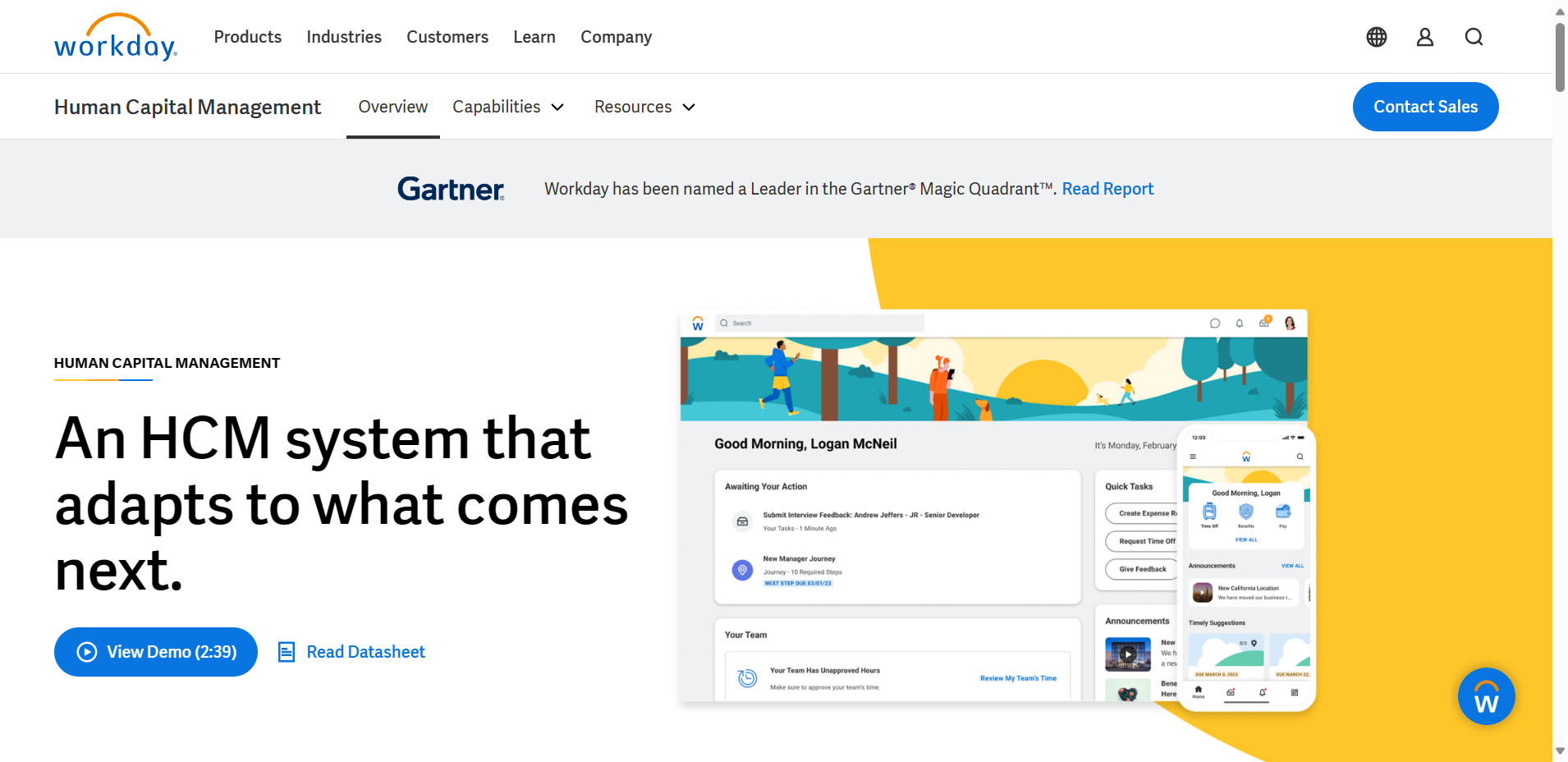
Task: Click the Gartner logo
Action: click(x=451, y=189)
